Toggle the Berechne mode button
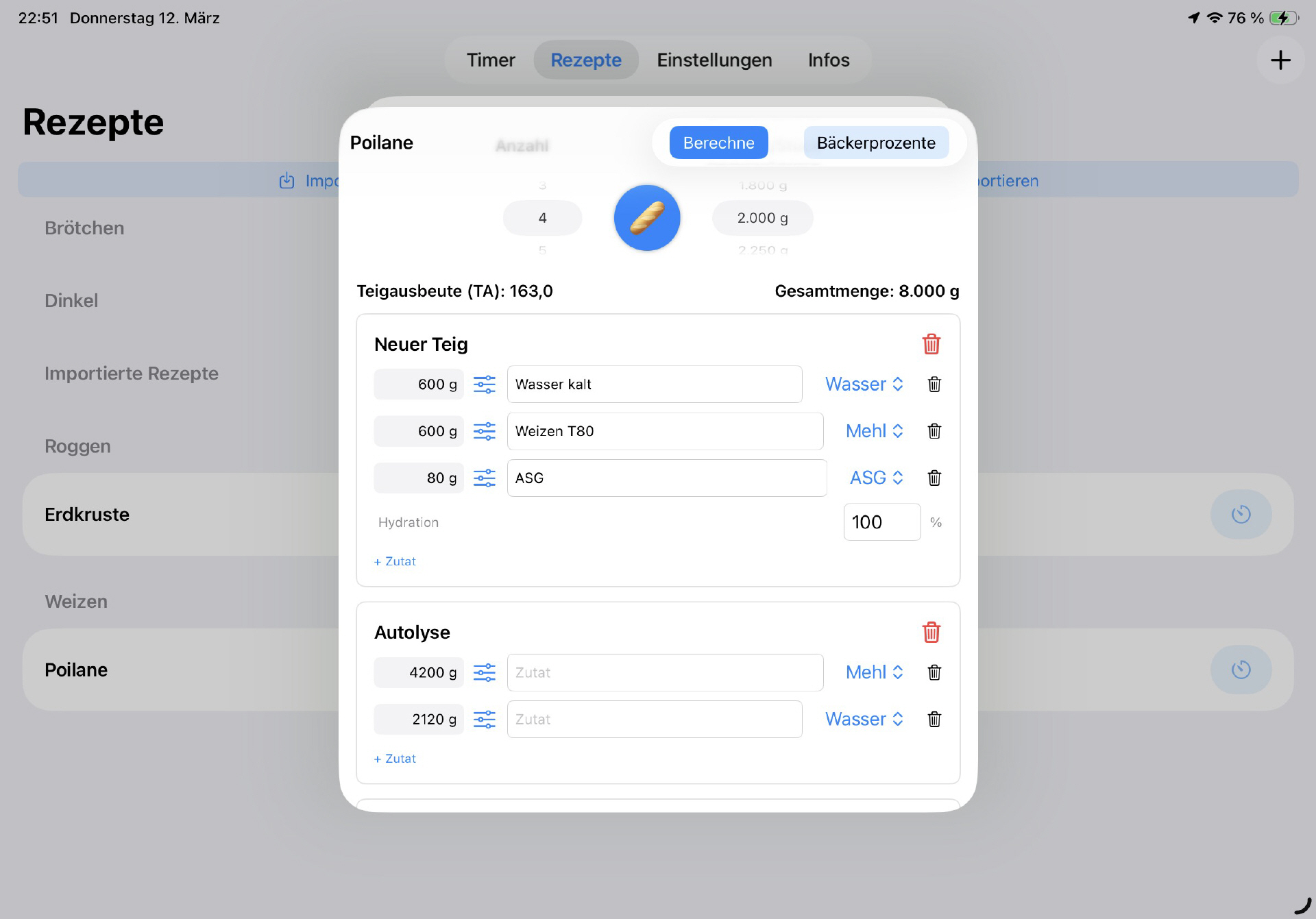The height and width of the screenshot is (919, 1316). [x=718, y=143]
